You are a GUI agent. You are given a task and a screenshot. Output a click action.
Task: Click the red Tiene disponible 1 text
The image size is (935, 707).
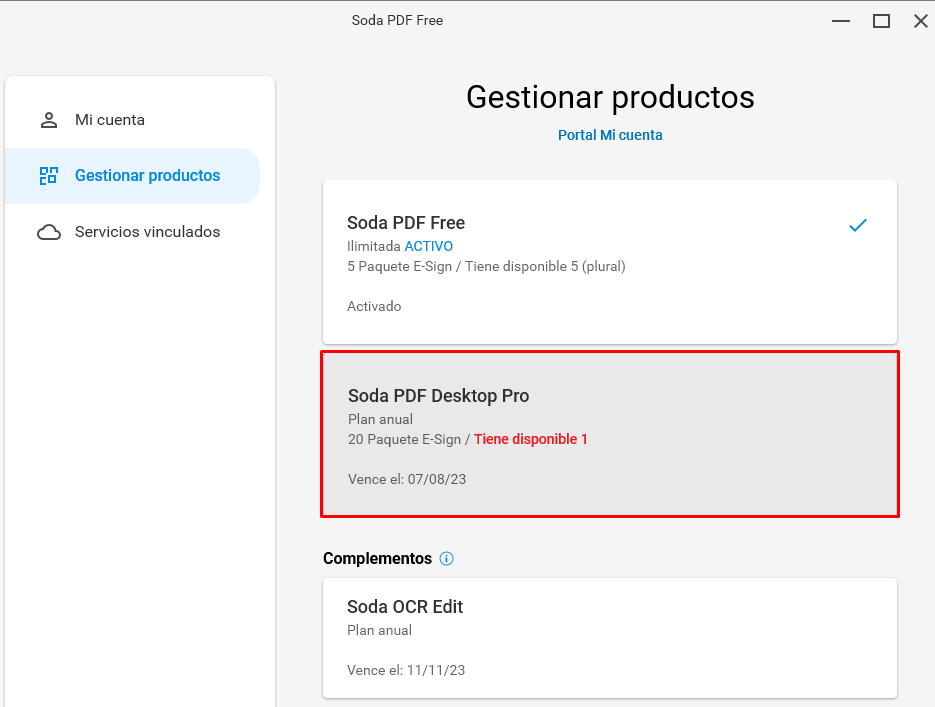coord(531,439)
